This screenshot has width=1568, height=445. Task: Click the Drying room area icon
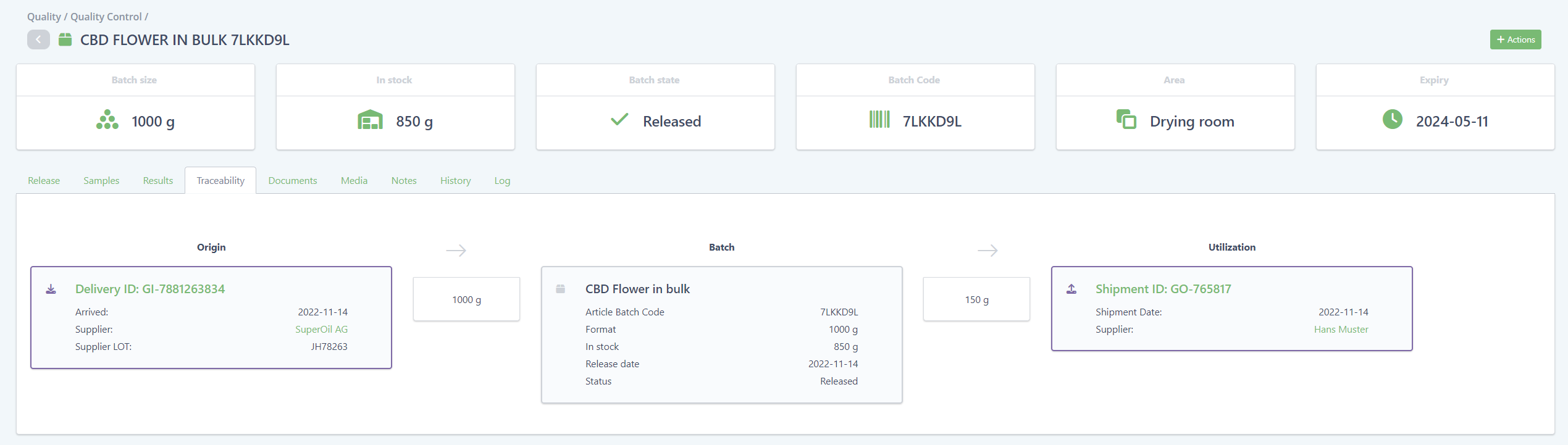pos(1126,119)
